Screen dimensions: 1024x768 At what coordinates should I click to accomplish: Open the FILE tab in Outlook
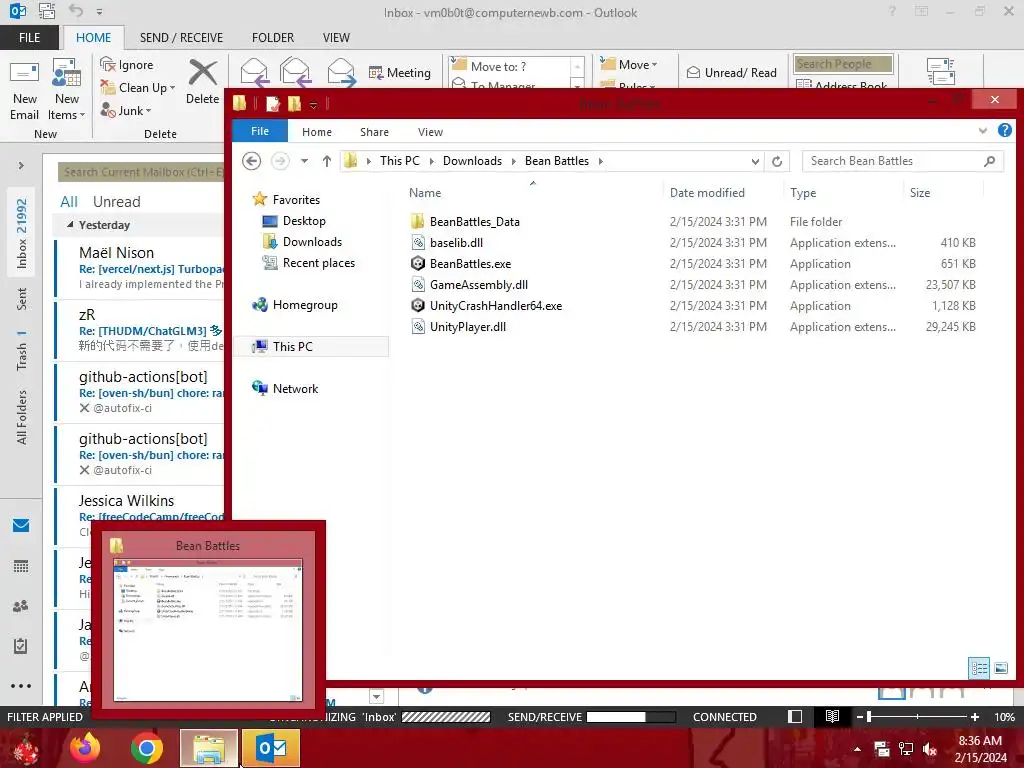(29, 37)
